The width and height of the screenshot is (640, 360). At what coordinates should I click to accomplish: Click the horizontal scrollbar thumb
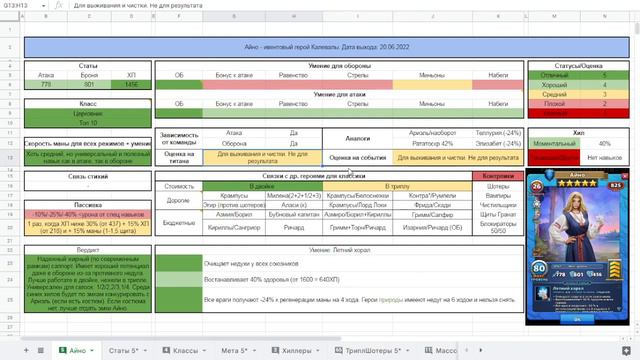pos(180,338)
